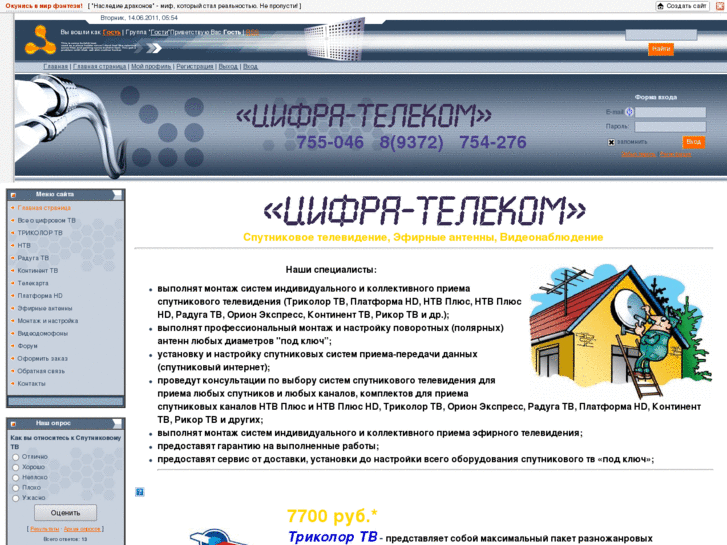Image resolution: width=727 pixels, height=545 pixels.
Task: Click the orange Вход login button
Action: (x=694, y=142)
